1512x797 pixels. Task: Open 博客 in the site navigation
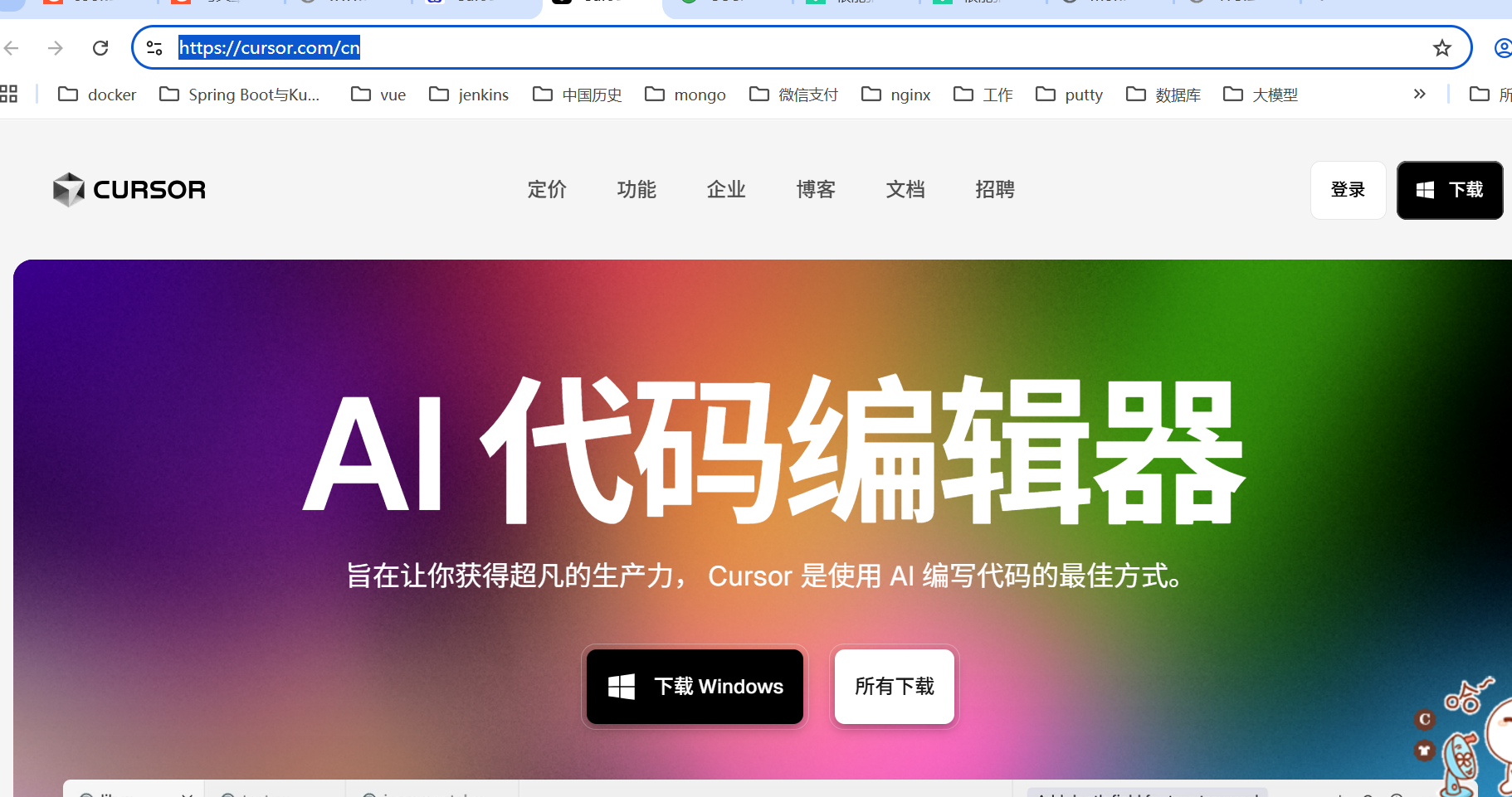[817, 190]
